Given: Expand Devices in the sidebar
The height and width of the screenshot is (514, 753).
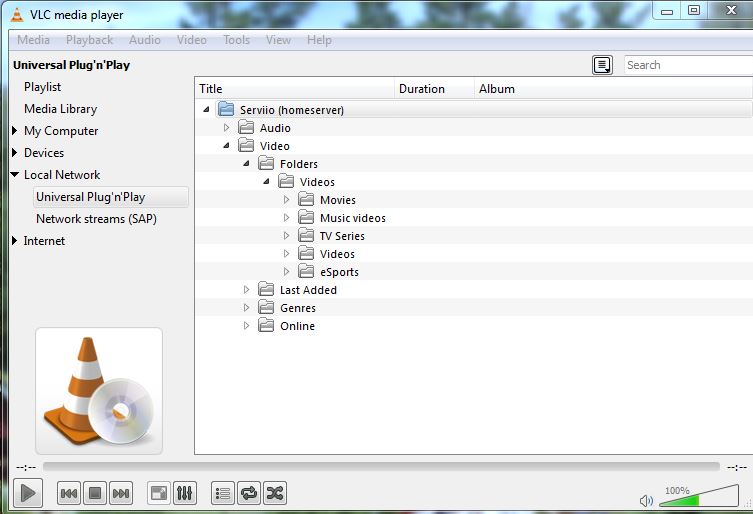Looking at the screenshot, I should point(15,153).
